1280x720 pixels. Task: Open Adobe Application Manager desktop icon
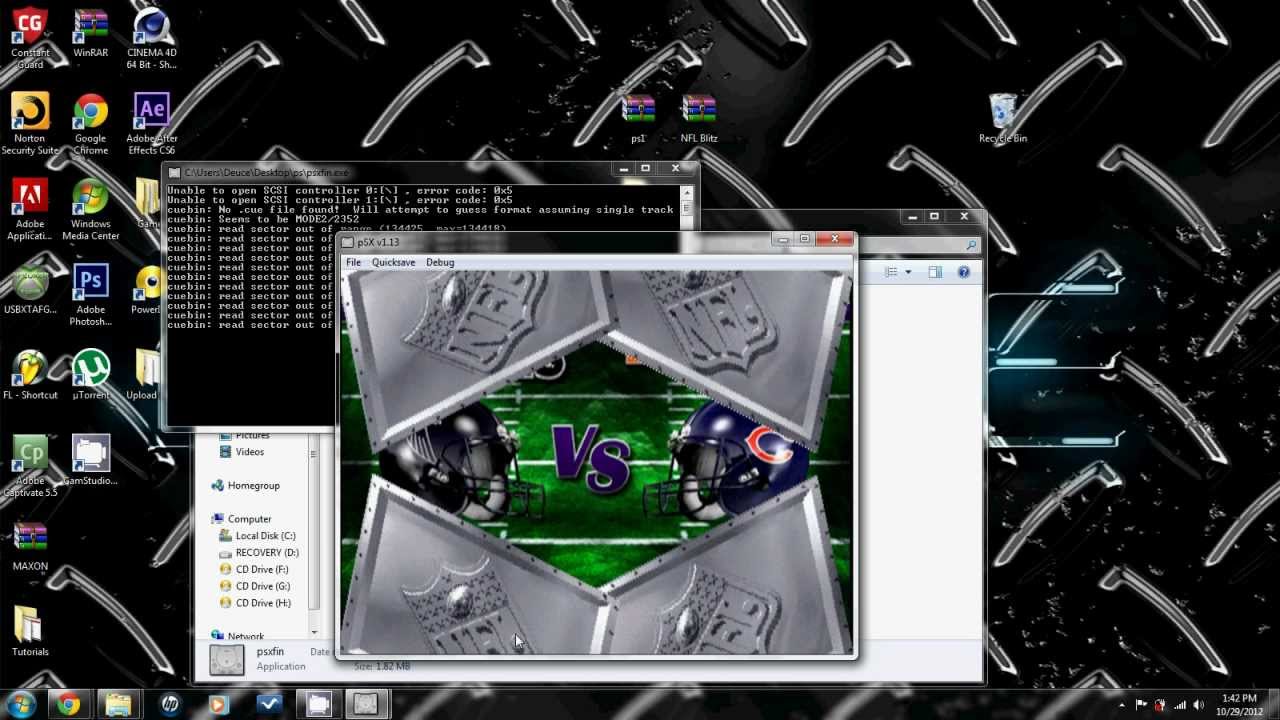pos(30,210)
